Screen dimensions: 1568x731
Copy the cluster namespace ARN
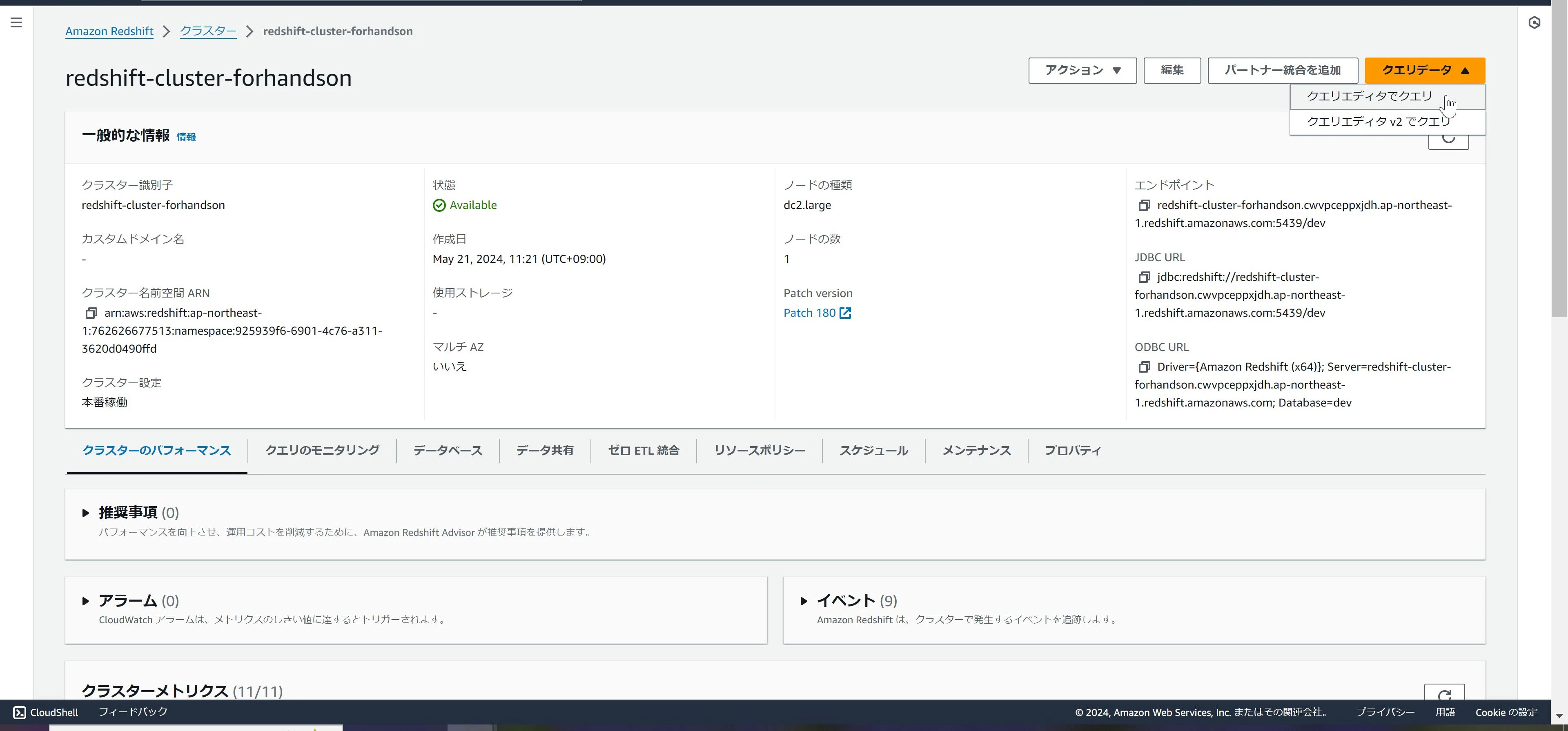coord(91,313)
